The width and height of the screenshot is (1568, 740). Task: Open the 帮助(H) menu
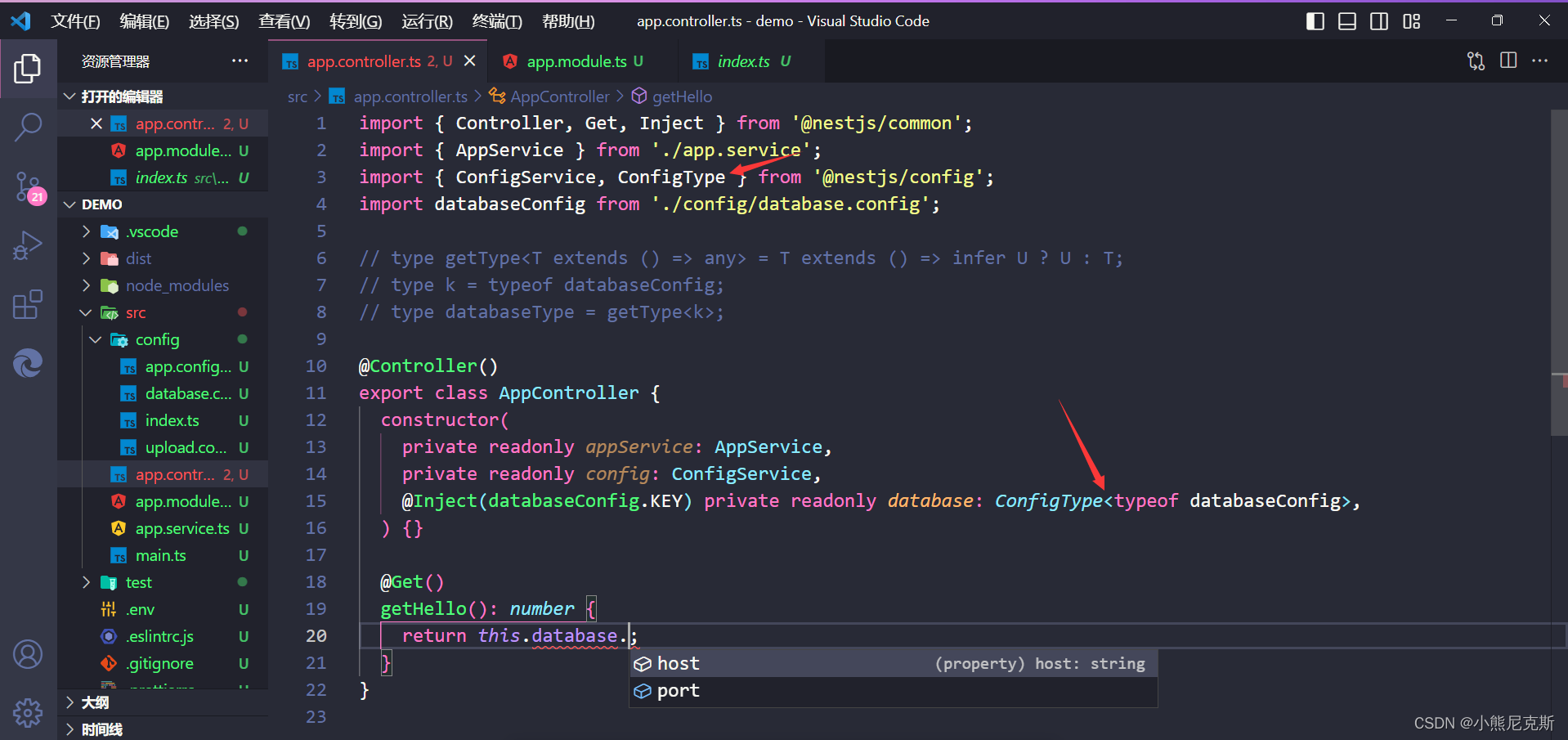coord(568,21)
